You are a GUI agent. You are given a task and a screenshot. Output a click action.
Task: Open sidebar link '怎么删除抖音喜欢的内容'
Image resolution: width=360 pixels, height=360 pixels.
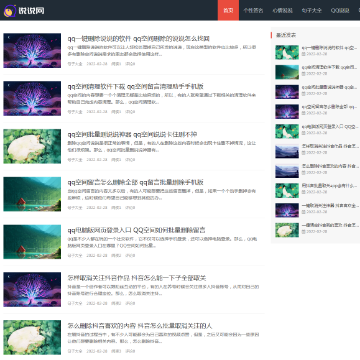tap(330, 166)
